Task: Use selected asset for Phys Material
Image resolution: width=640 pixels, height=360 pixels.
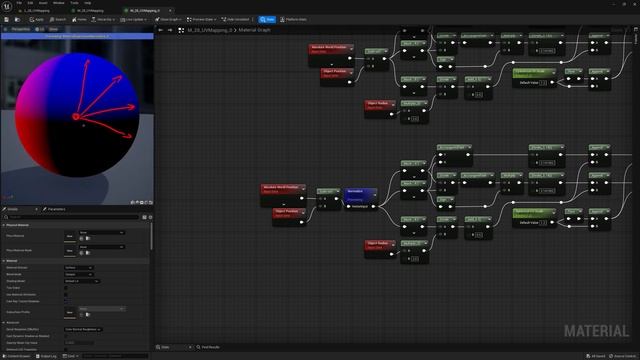Action: tap(81, 238)
